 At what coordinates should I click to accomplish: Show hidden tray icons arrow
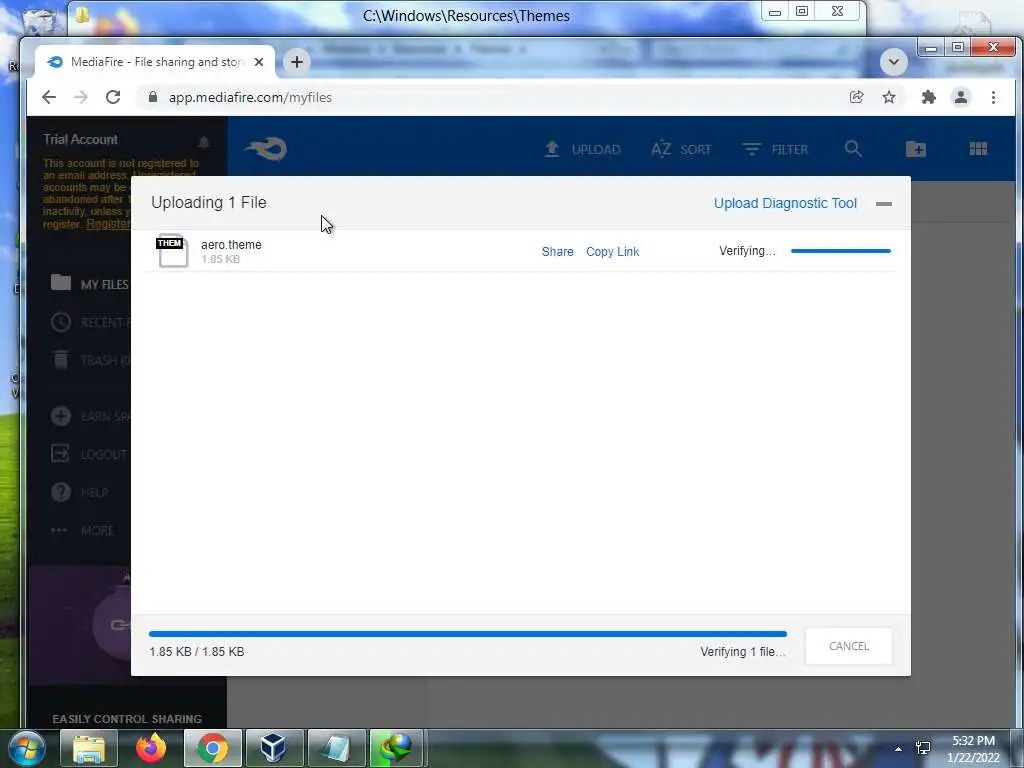(x=898, y=749)
